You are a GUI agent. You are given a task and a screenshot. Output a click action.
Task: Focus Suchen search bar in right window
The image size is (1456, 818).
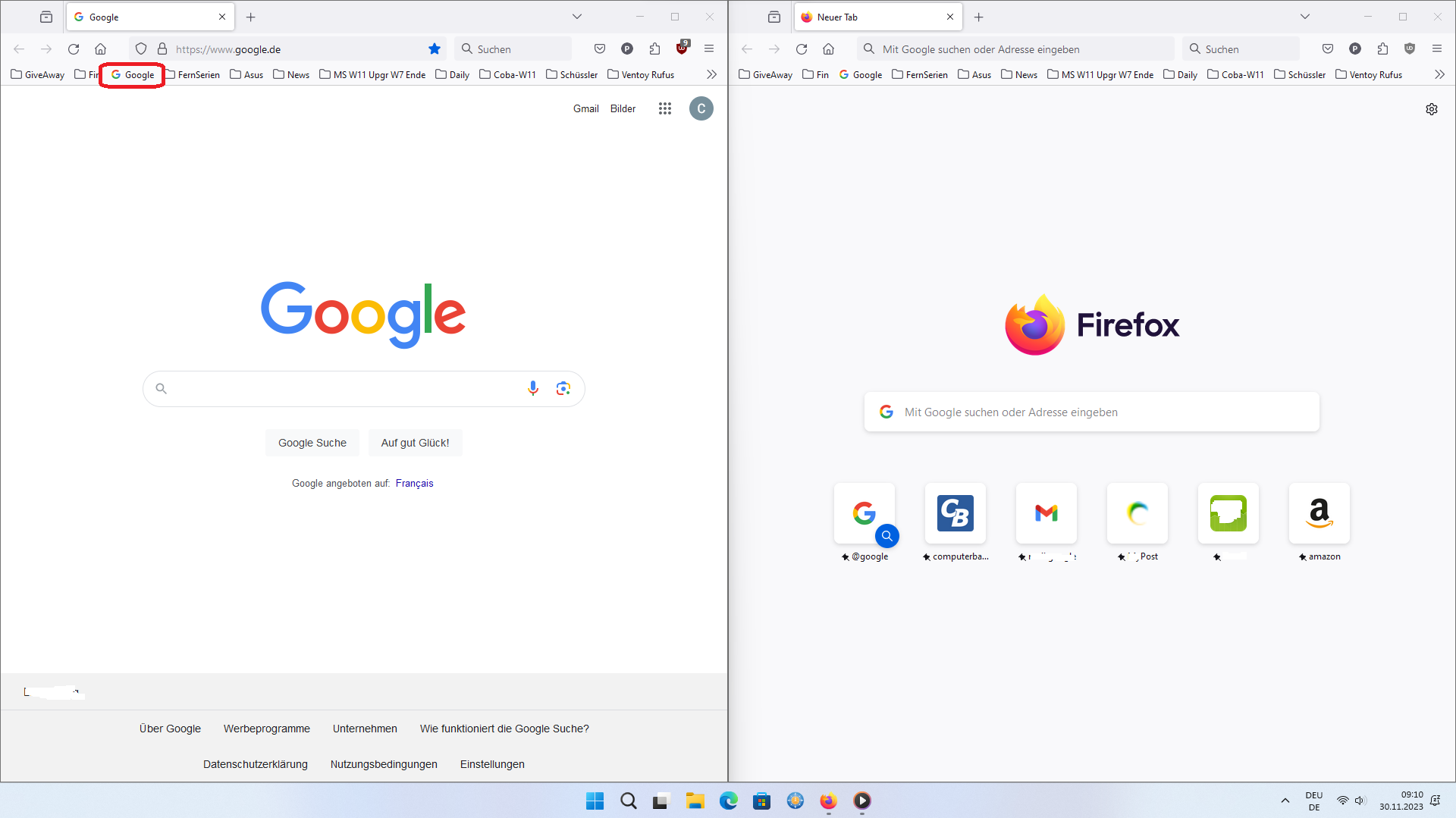pos(1241,49)
